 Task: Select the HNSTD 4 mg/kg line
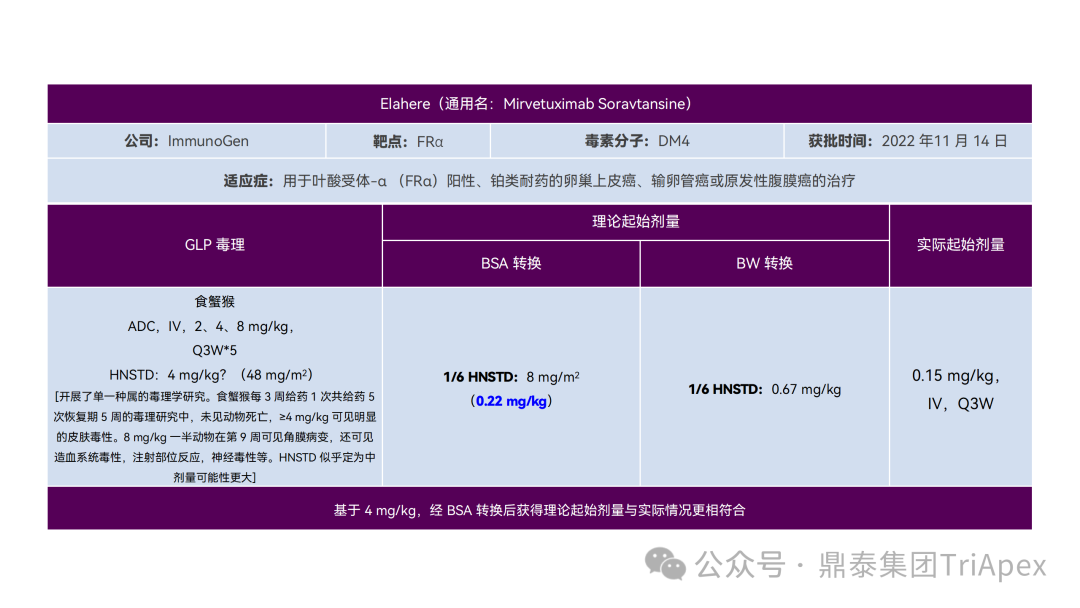(x=213, y=375)
